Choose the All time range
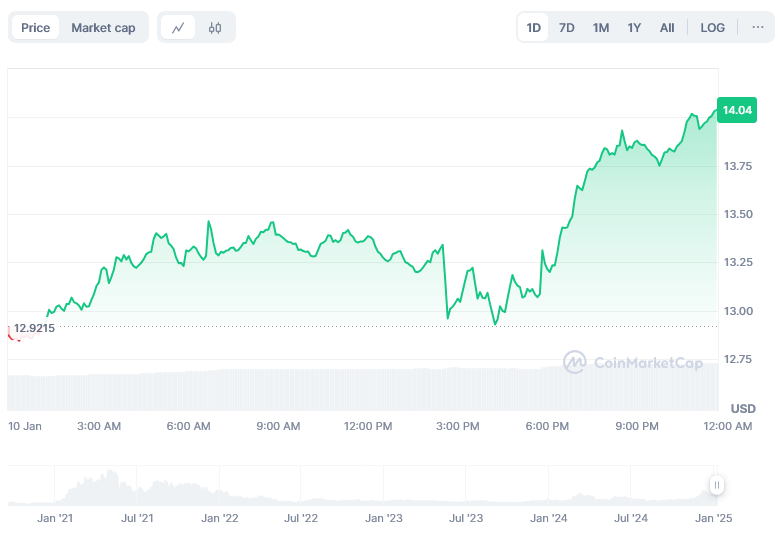The image size is (784, 539). pyautogui.click(x=667, y=28)
